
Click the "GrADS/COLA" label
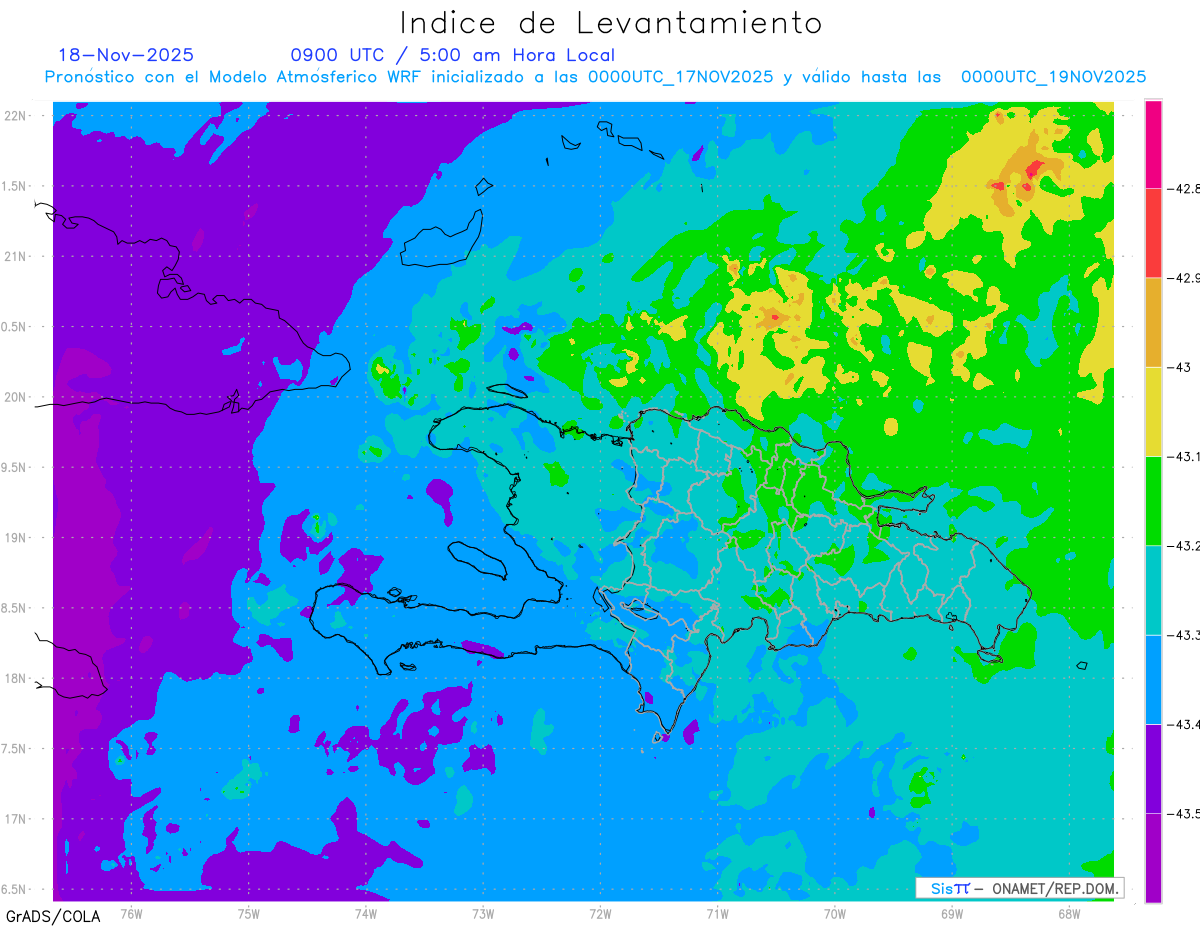pyautogui.click(x=53, y=916)
